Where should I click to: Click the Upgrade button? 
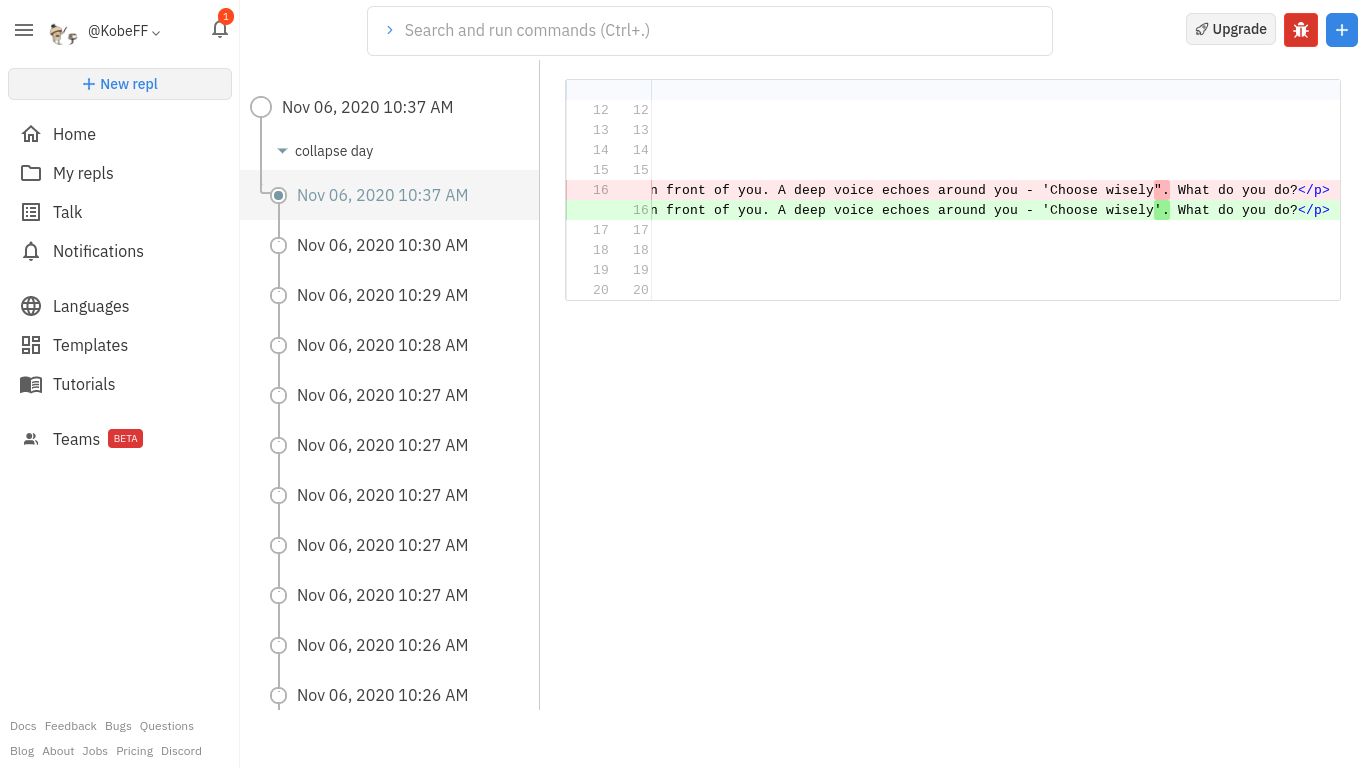(x=1231, y=29)
